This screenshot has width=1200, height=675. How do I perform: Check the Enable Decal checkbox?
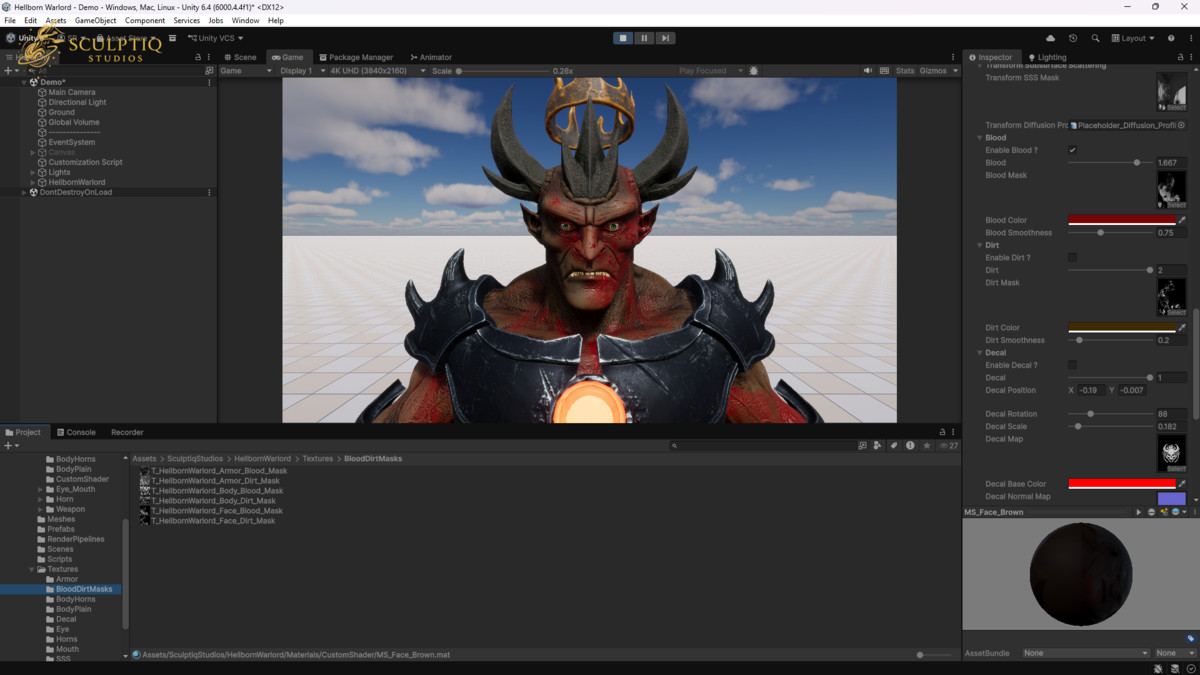tap(1072, 365)
